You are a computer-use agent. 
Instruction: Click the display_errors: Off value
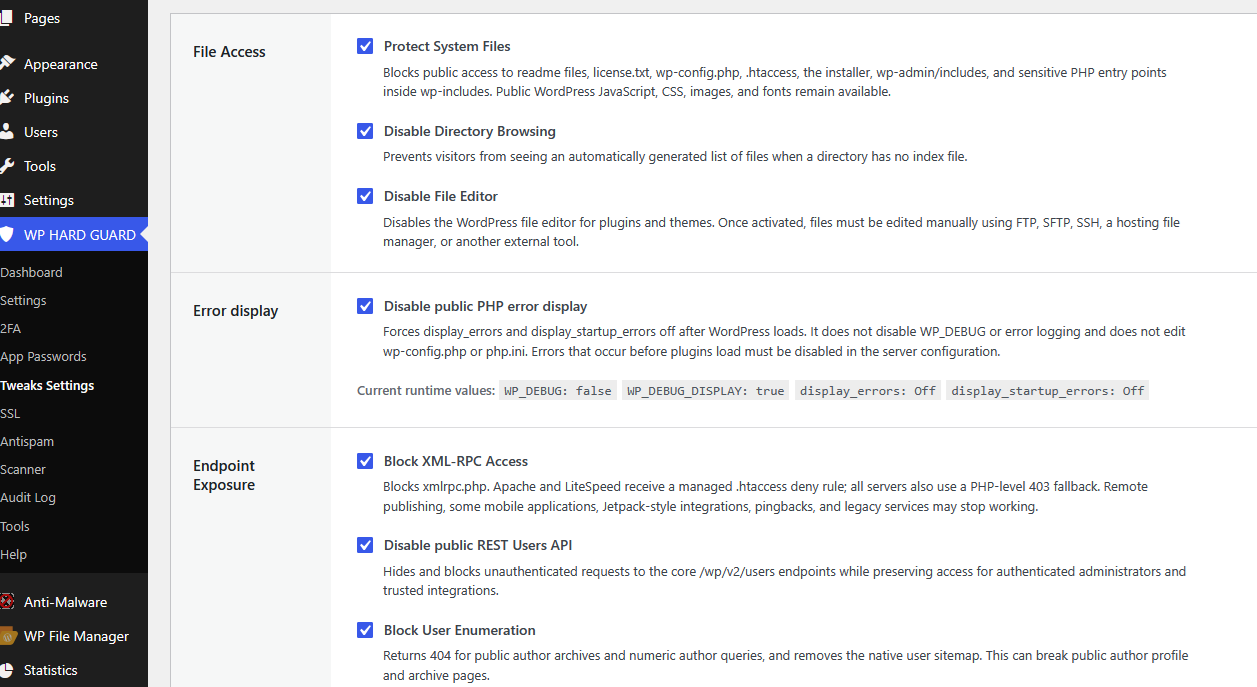click(x=868, y=390)
